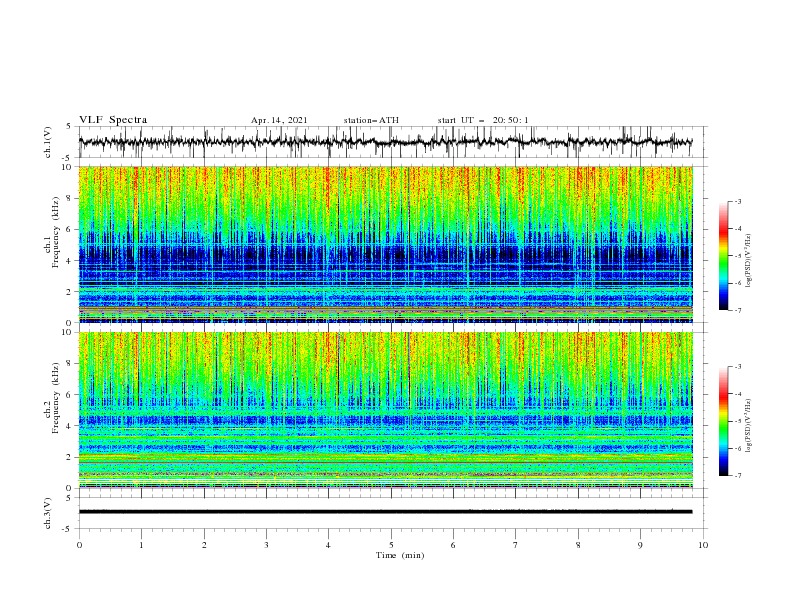Click the ch.1 voltage waveform trace

(x=385, y=142)
